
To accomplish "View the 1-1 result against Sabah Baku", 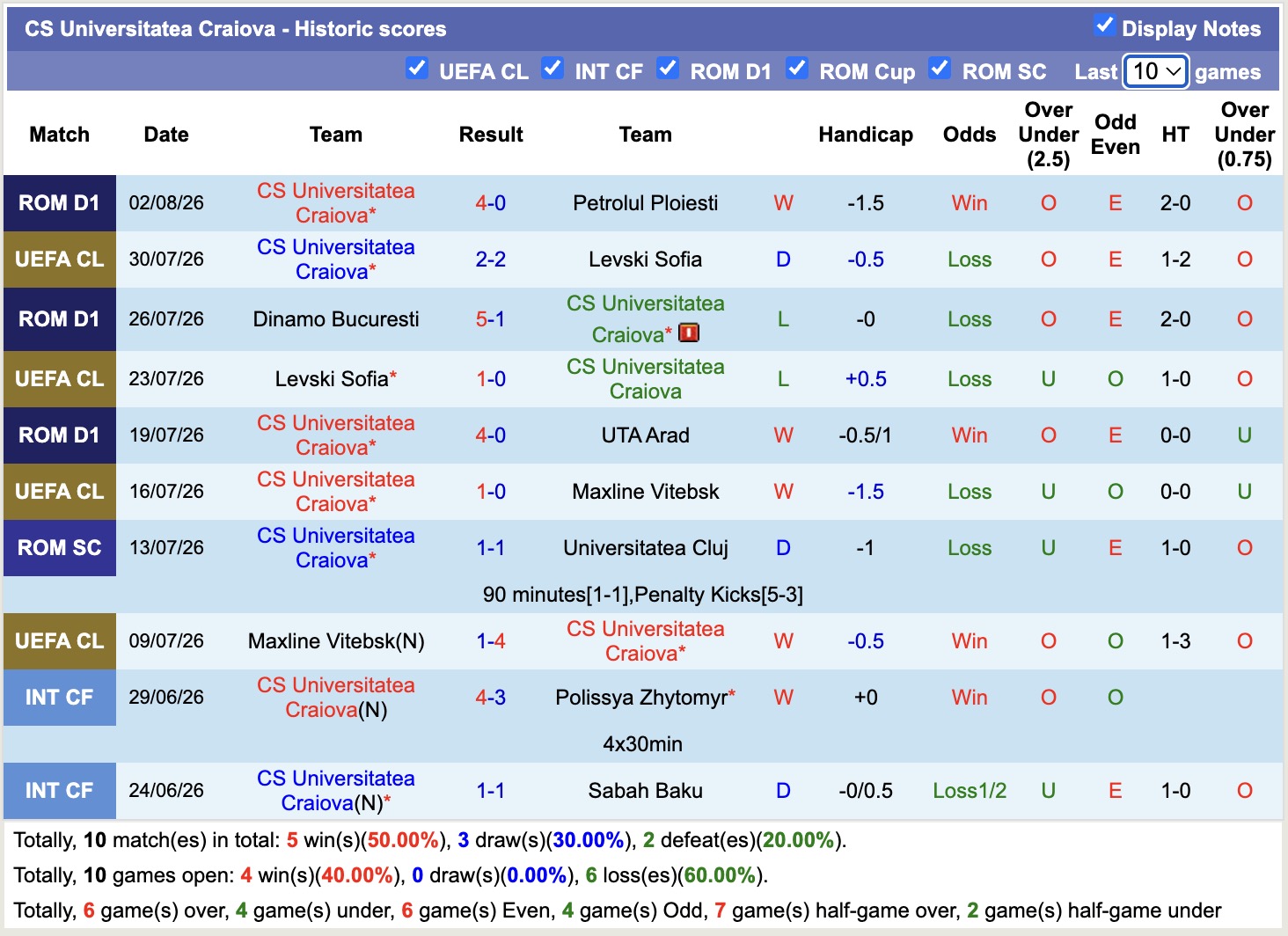I will click(491, 791).
